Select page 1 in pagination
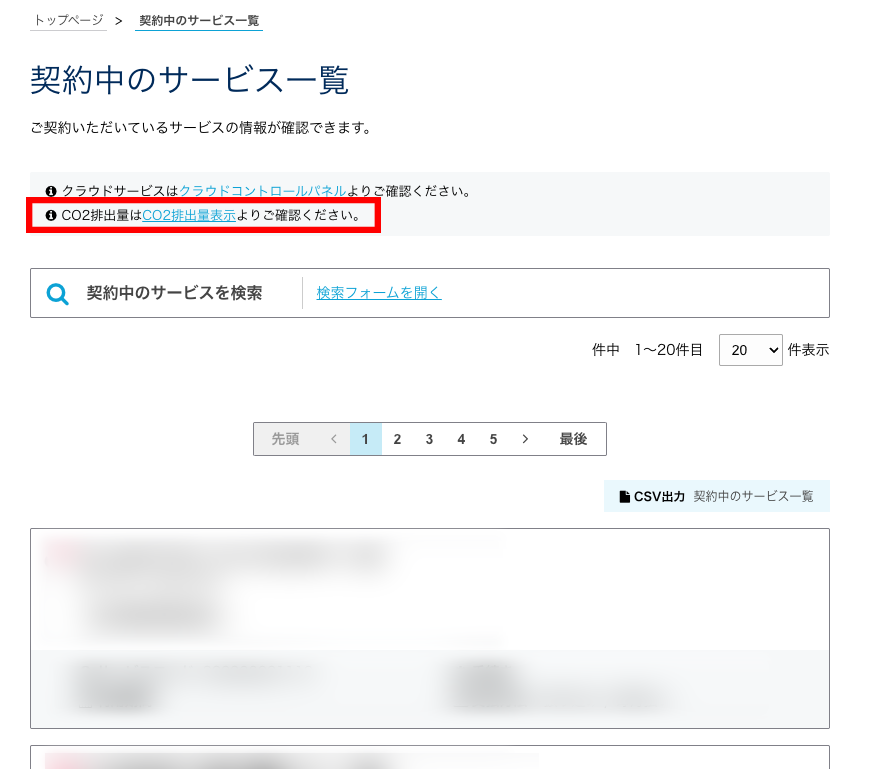Viewport: 871px width, 769px height. [x=366, y=439]
